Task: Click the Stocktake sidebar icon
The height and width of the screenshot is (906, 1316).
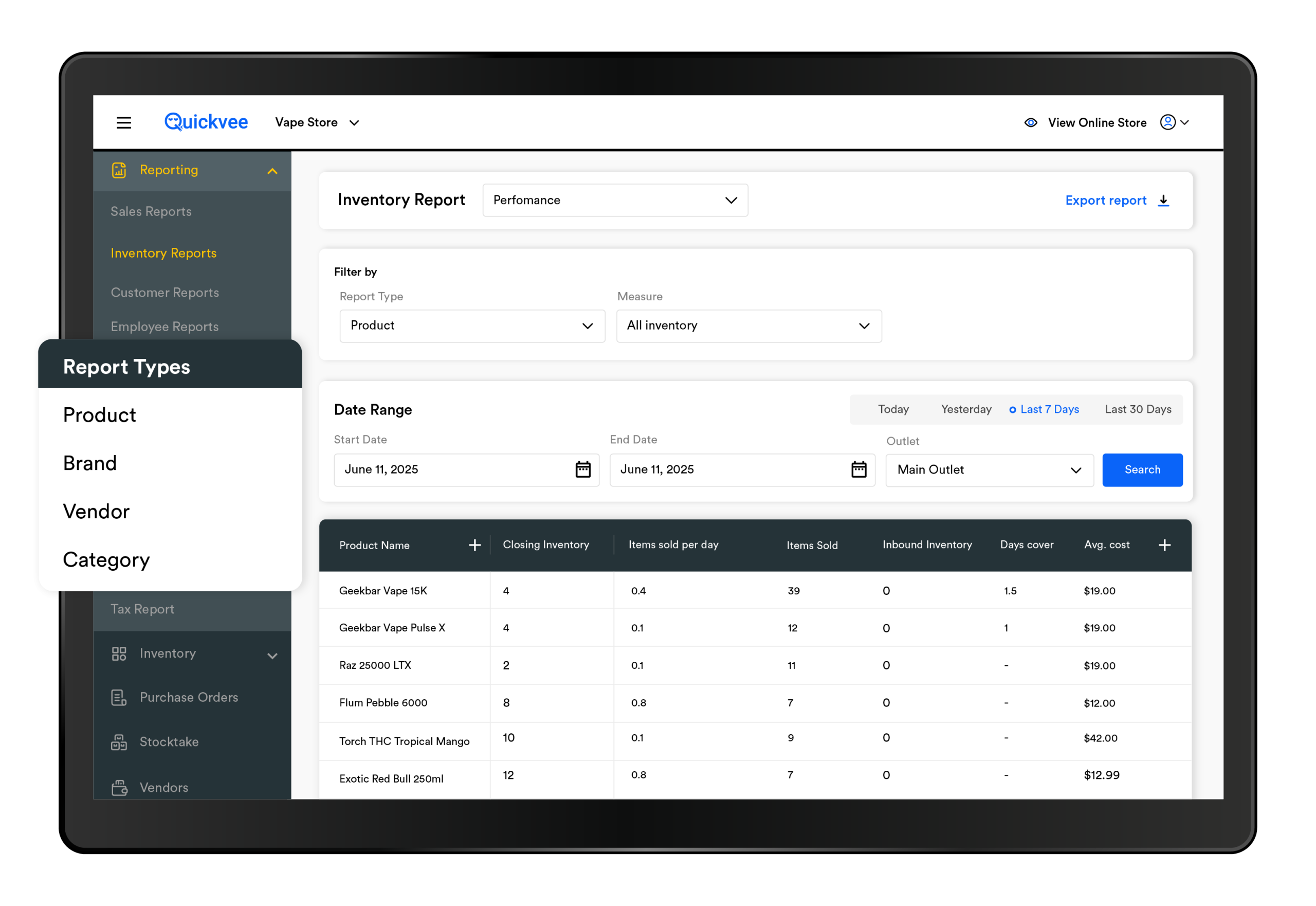Action: tap(119, 742)
